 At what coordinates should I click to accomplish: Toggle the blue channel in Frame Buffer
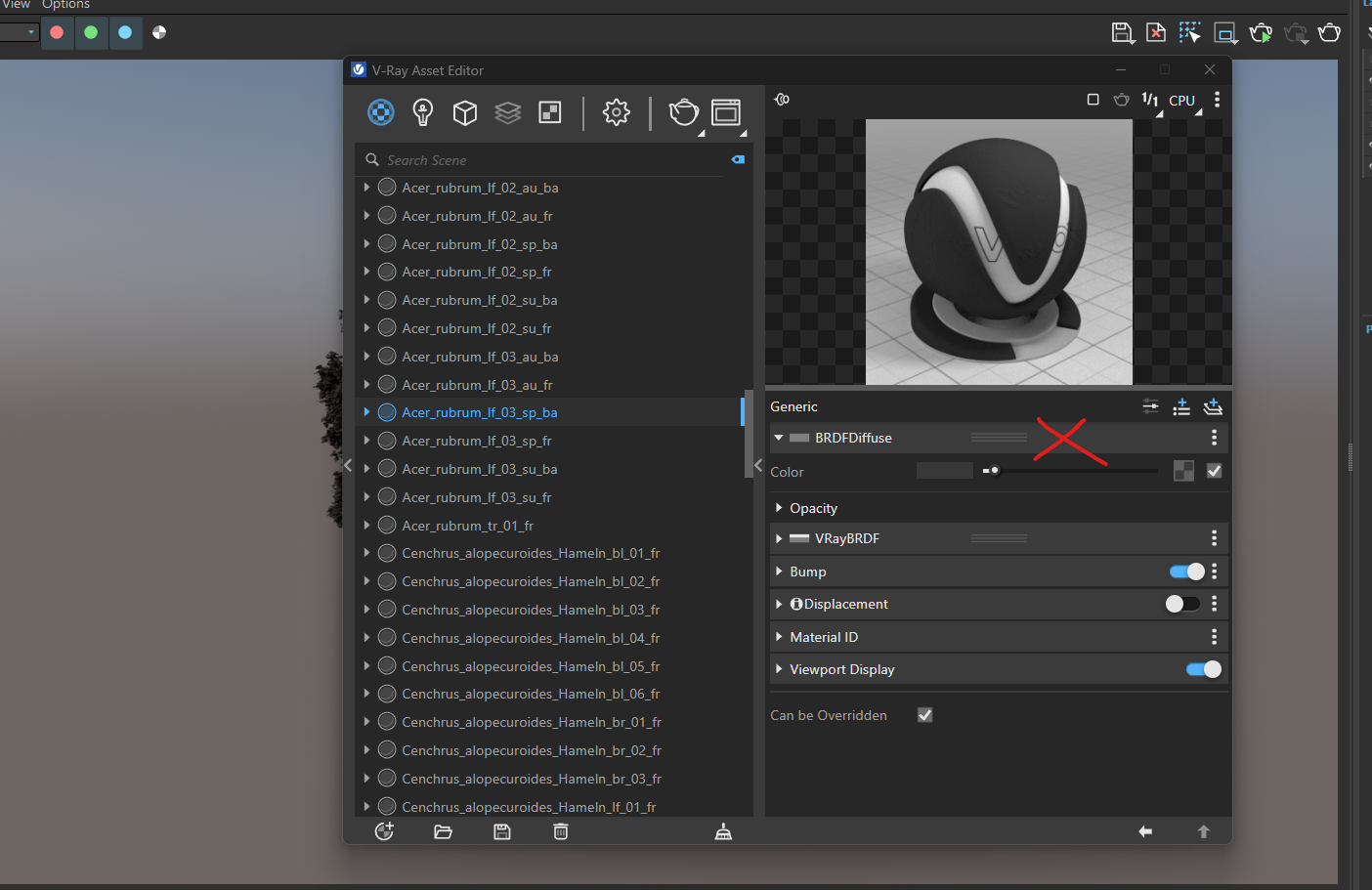tap(125, 32)
